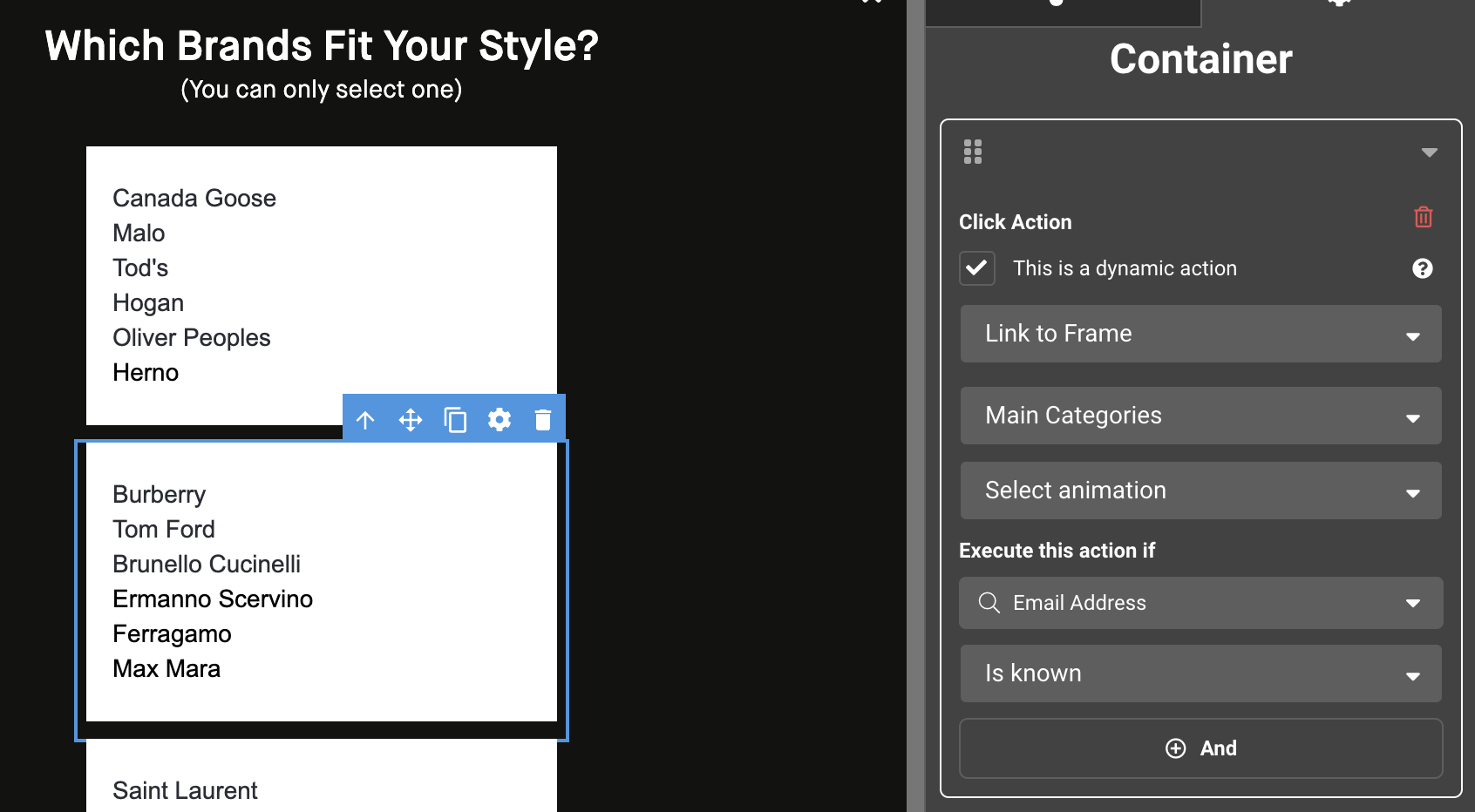Collapse the action panel with caret arrow
Image resolution: width=1475 pixels, height=812 pixels.
(x=1429, y=152)
